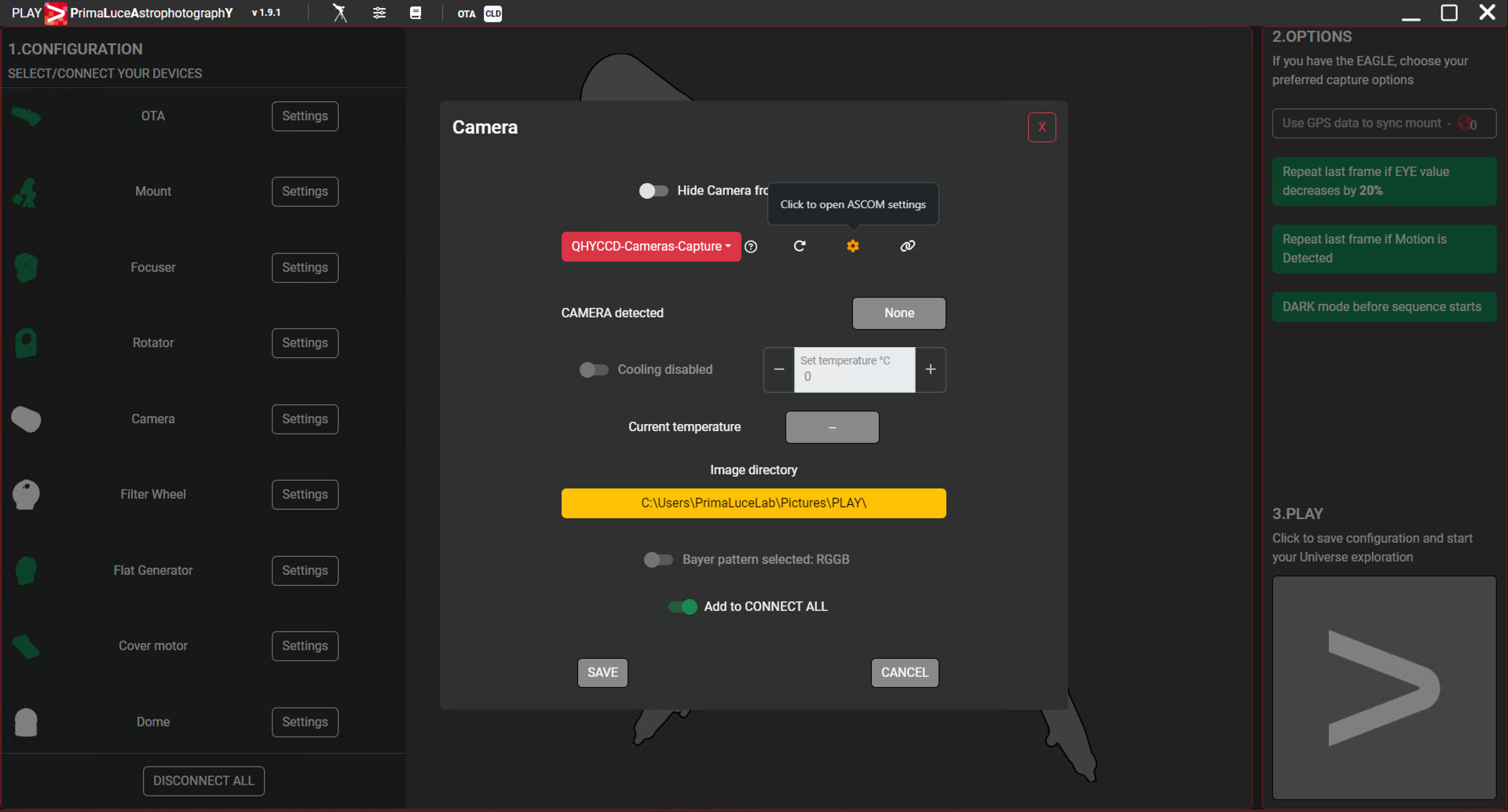Connect the camera using the link icon
The height and width of the screenshot is (812, 1508).
[x=907, y=246]
